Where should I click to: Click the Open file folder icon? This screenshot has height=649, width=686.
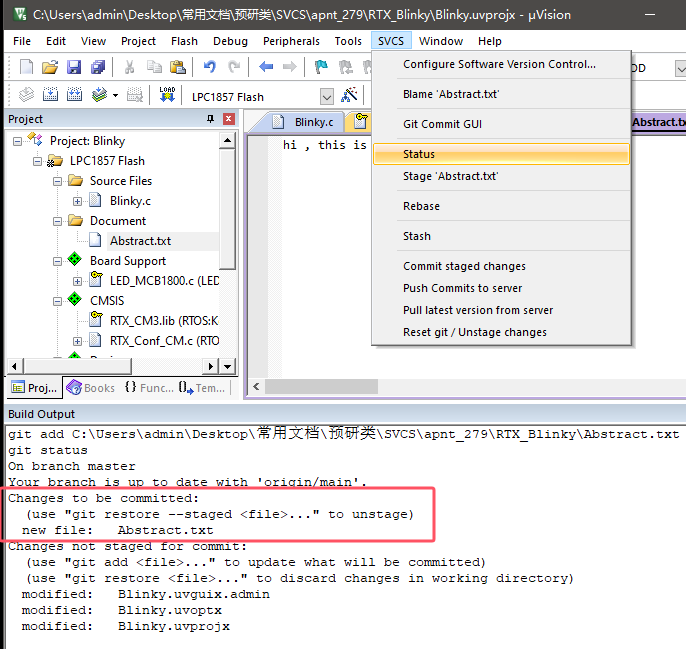(x=50, y=67)
